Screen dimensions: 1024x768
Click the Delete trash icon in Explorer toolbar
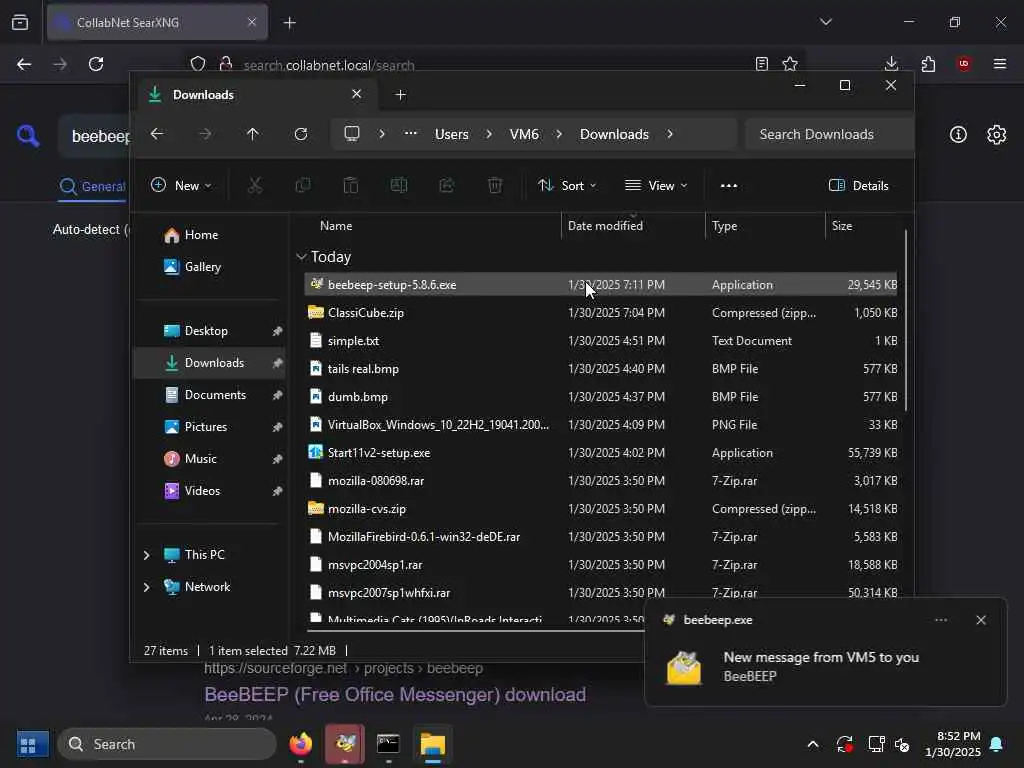[495, 185]
